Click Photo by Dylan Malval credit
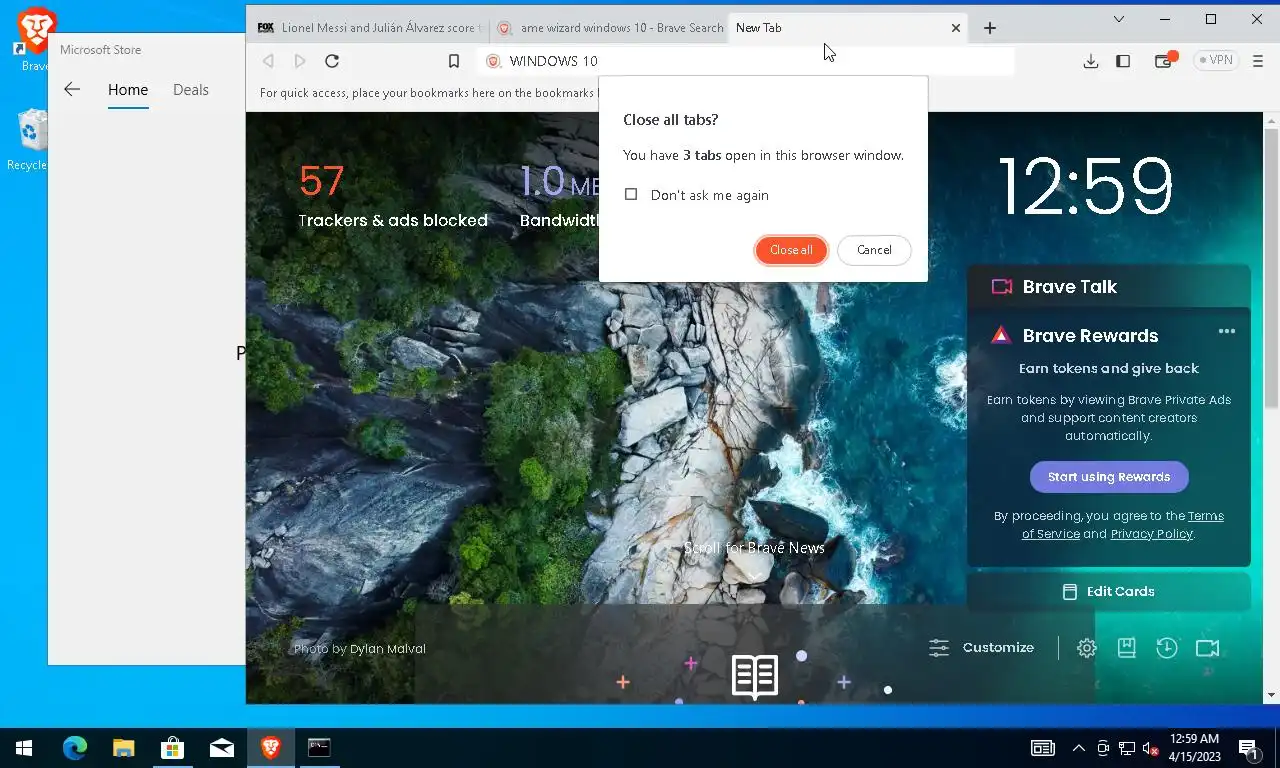 [360, 649]
